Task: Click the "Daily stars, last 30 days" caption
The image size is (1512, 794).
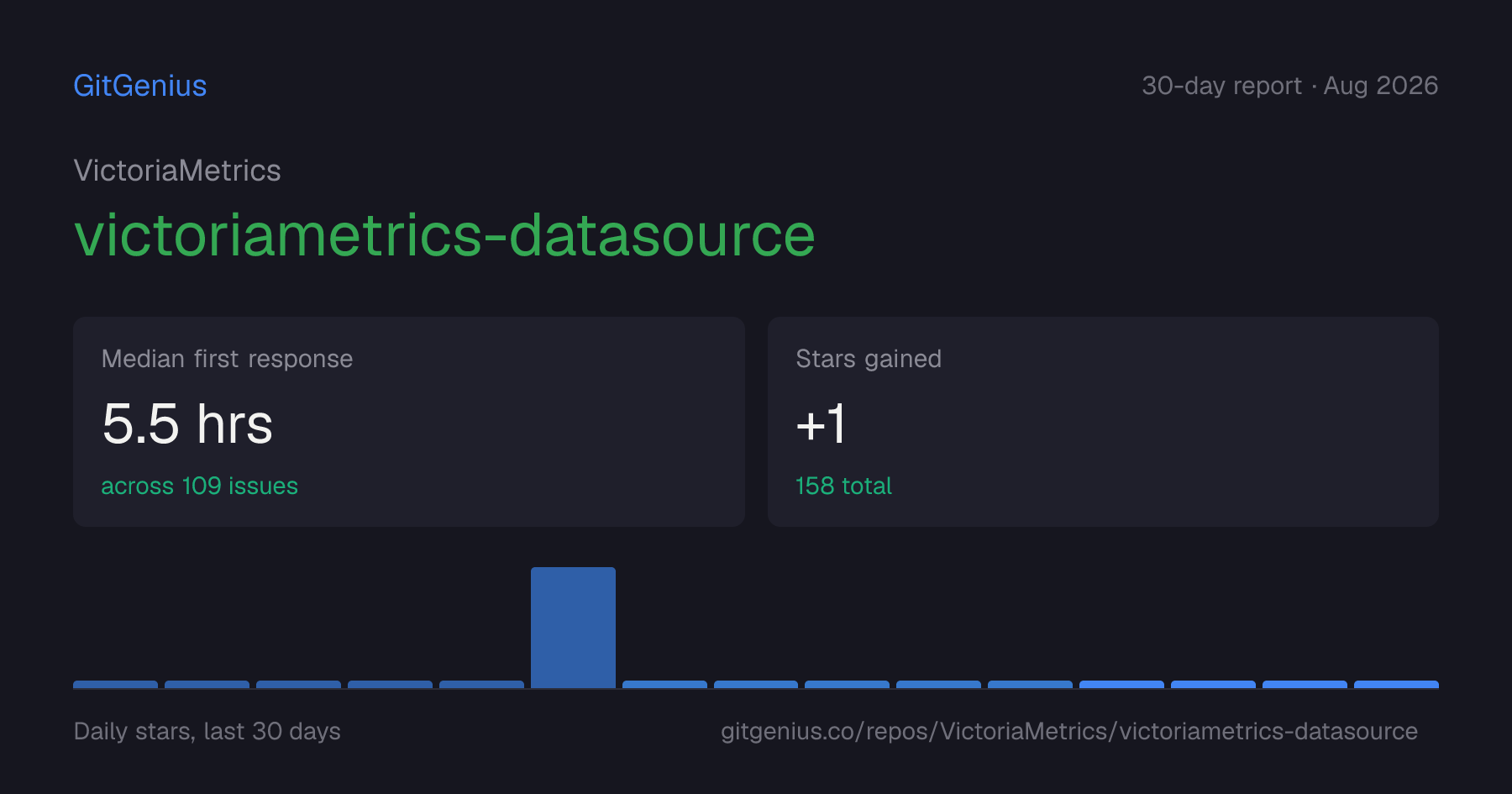Action: click(x=207, y=731)
